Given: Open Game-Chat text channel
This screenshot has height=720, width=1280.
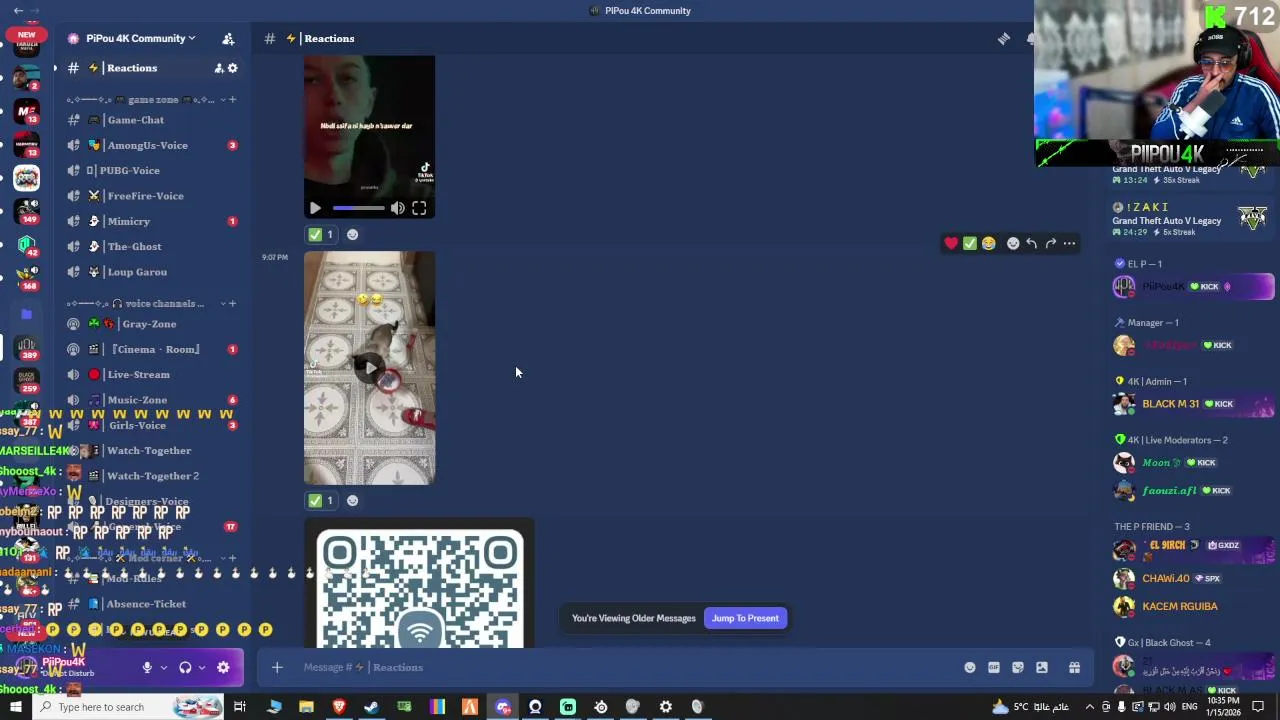Looking at the screenshot, I should 152,120.
